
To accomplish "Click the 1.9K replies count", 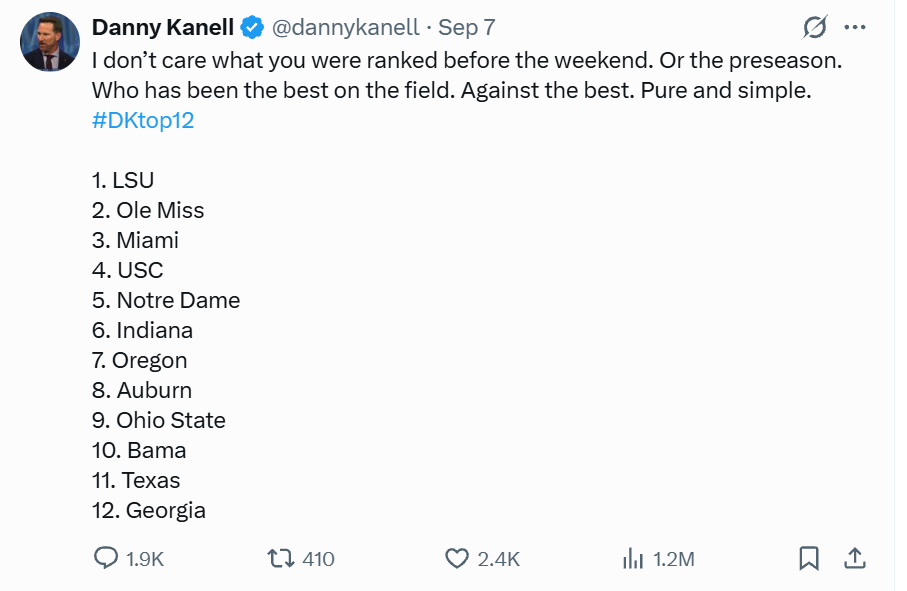I will (145, 559).
